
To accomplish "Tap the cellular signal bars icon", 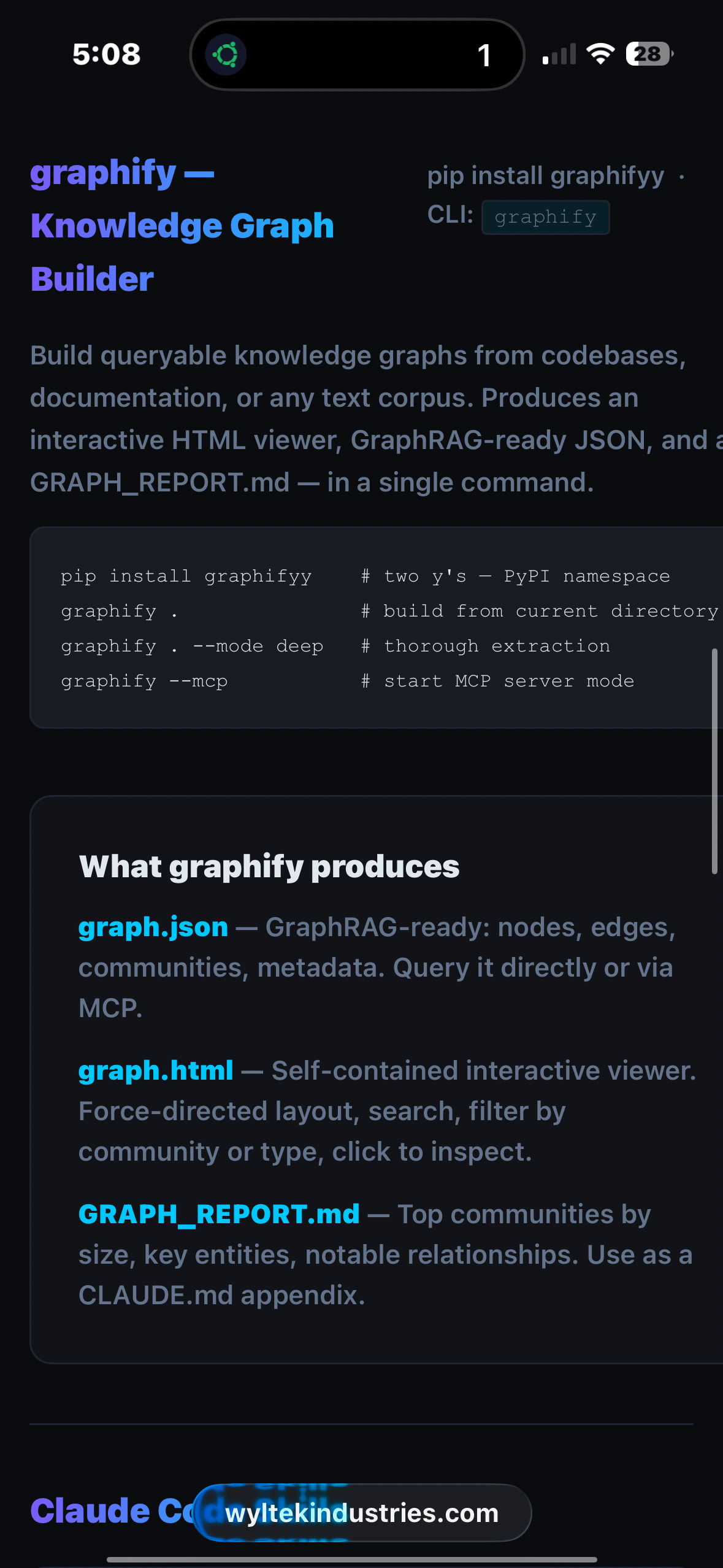I will [x=559, y=55].
